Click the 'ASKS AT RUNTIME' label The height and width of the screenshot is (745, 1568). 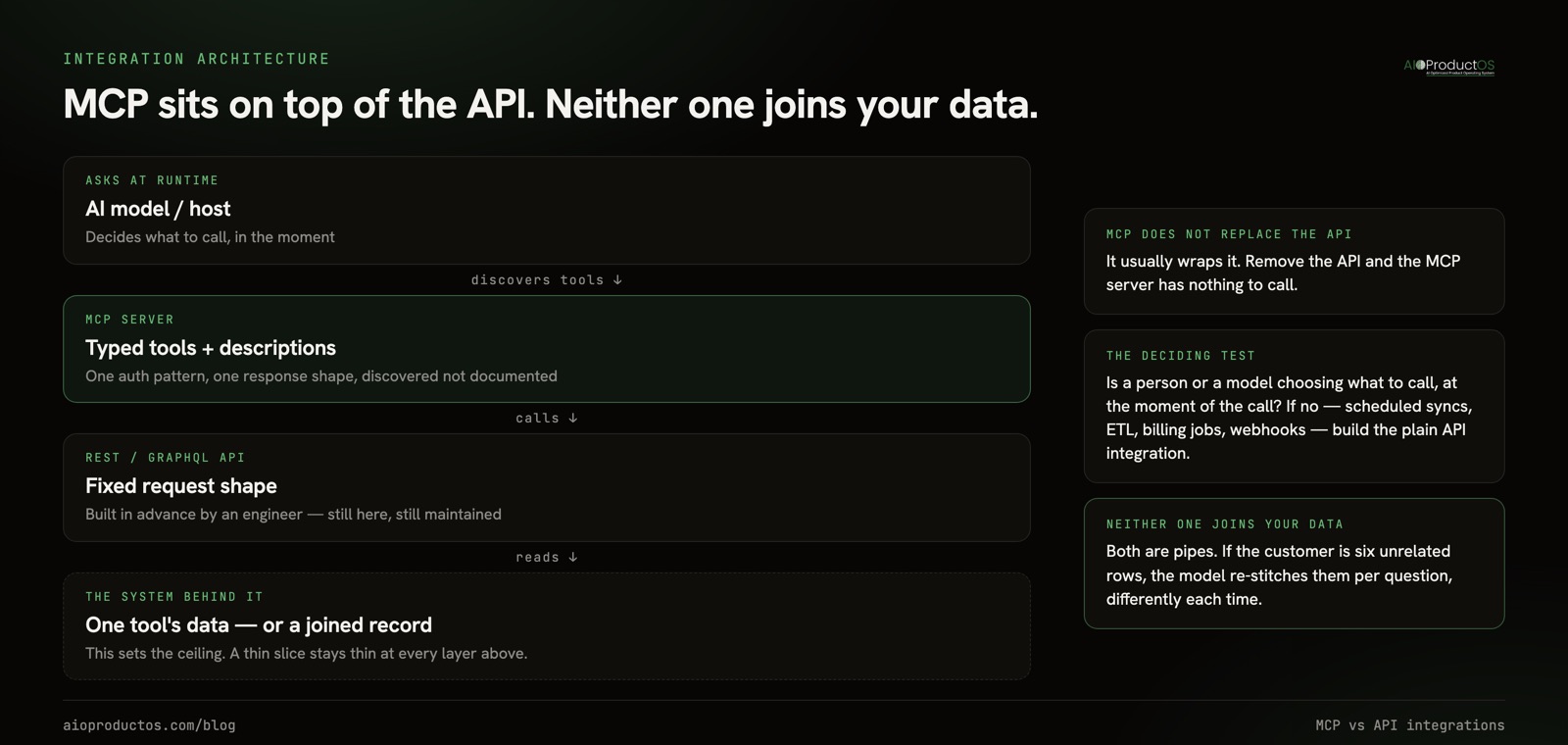click(152, 180)
